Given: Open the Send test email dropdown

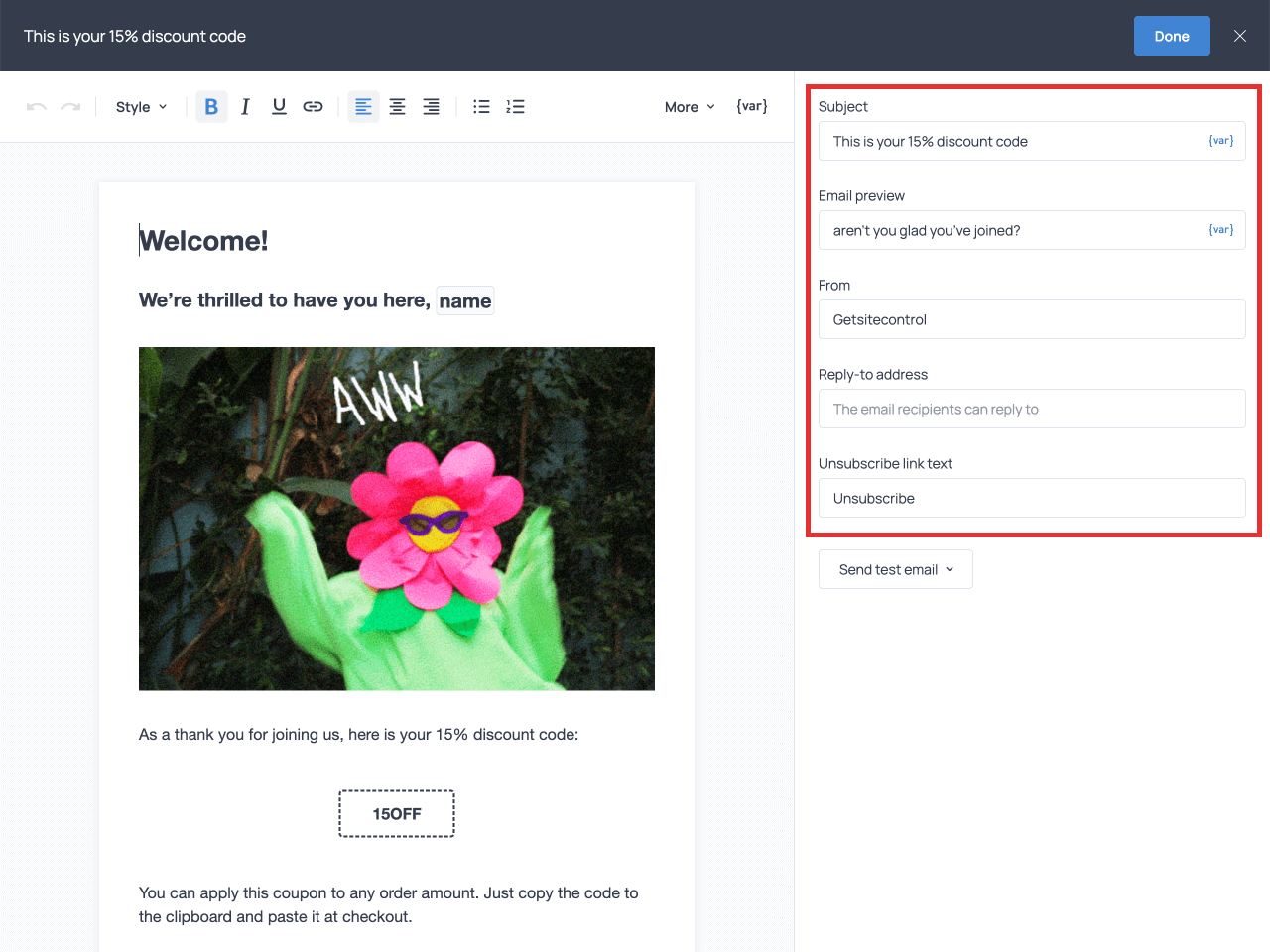Looking at the screenshot, I should click(x=895, y=569).
